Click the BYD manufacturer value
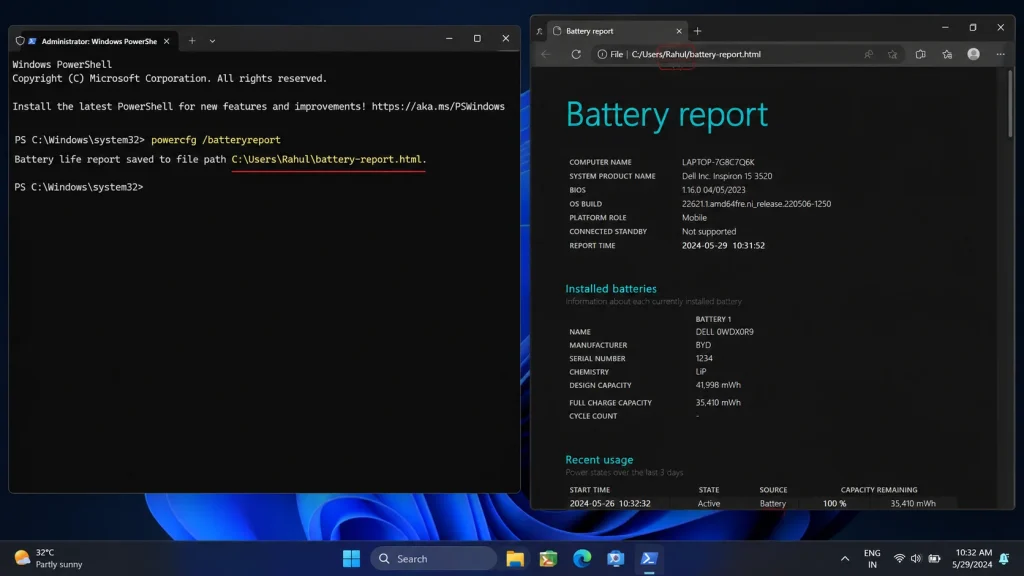Screen dimensions: 1024x576 [703, 345]
